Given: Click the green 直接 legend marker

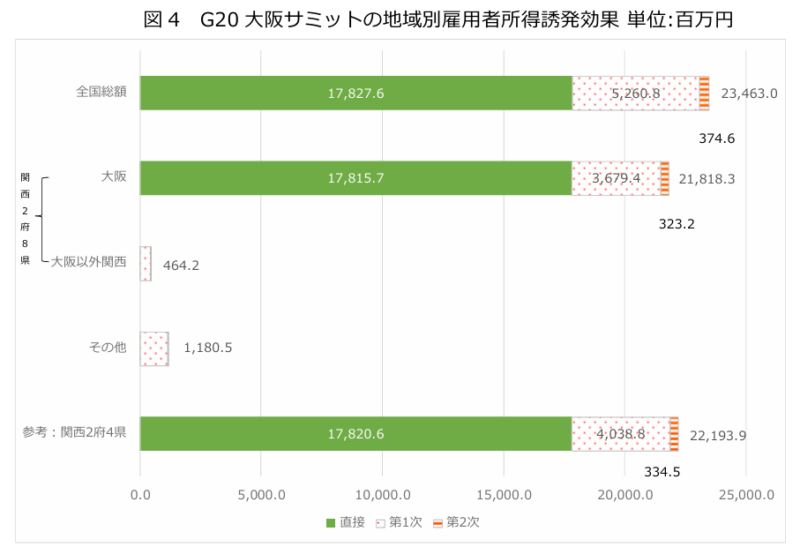Looking at the screenshot, I should tap(331, 522).
